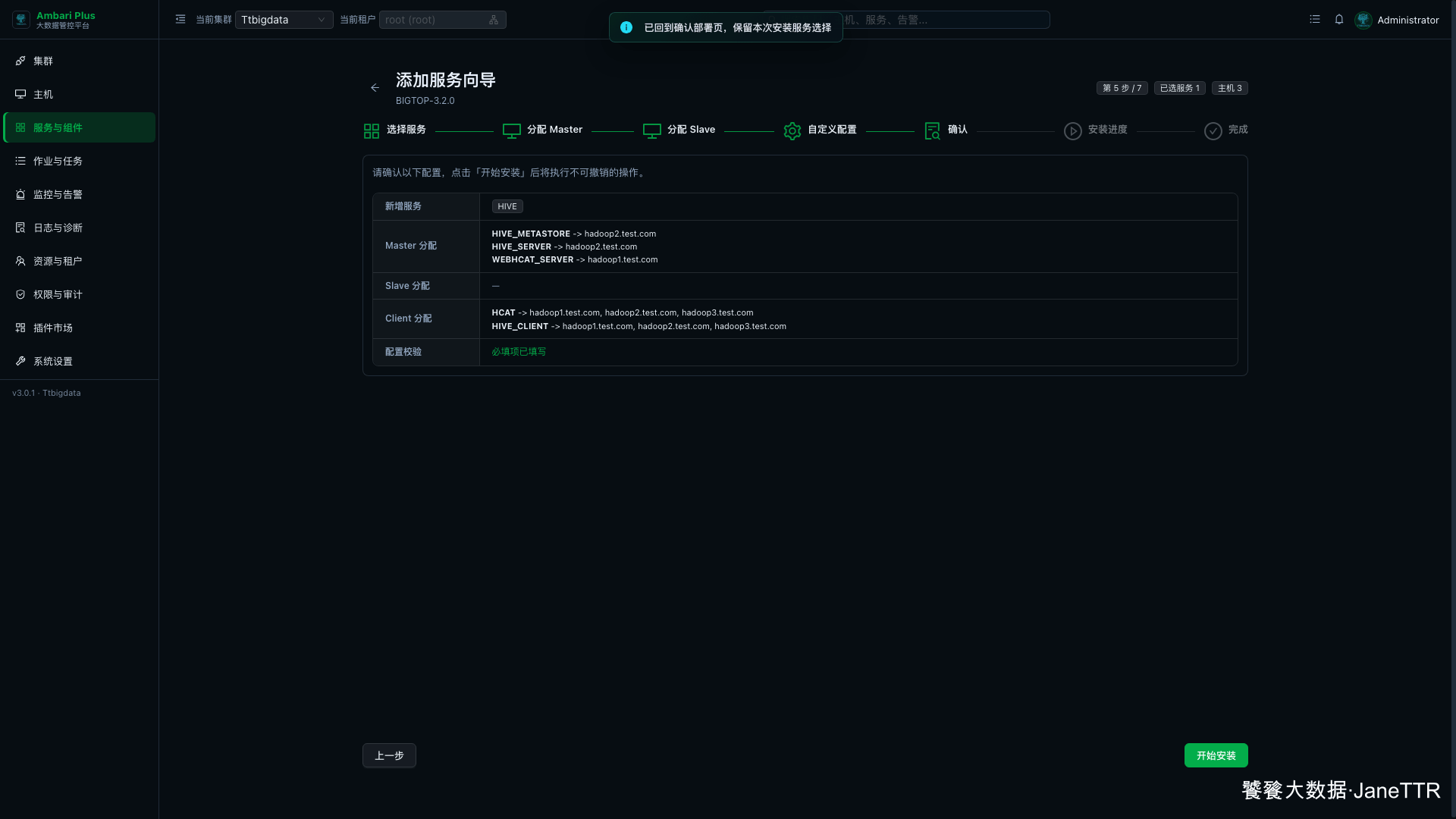Open 监控与告警 in the sidebar
The height and width of the screenshot is (819, 1456).
coord(80,194)
